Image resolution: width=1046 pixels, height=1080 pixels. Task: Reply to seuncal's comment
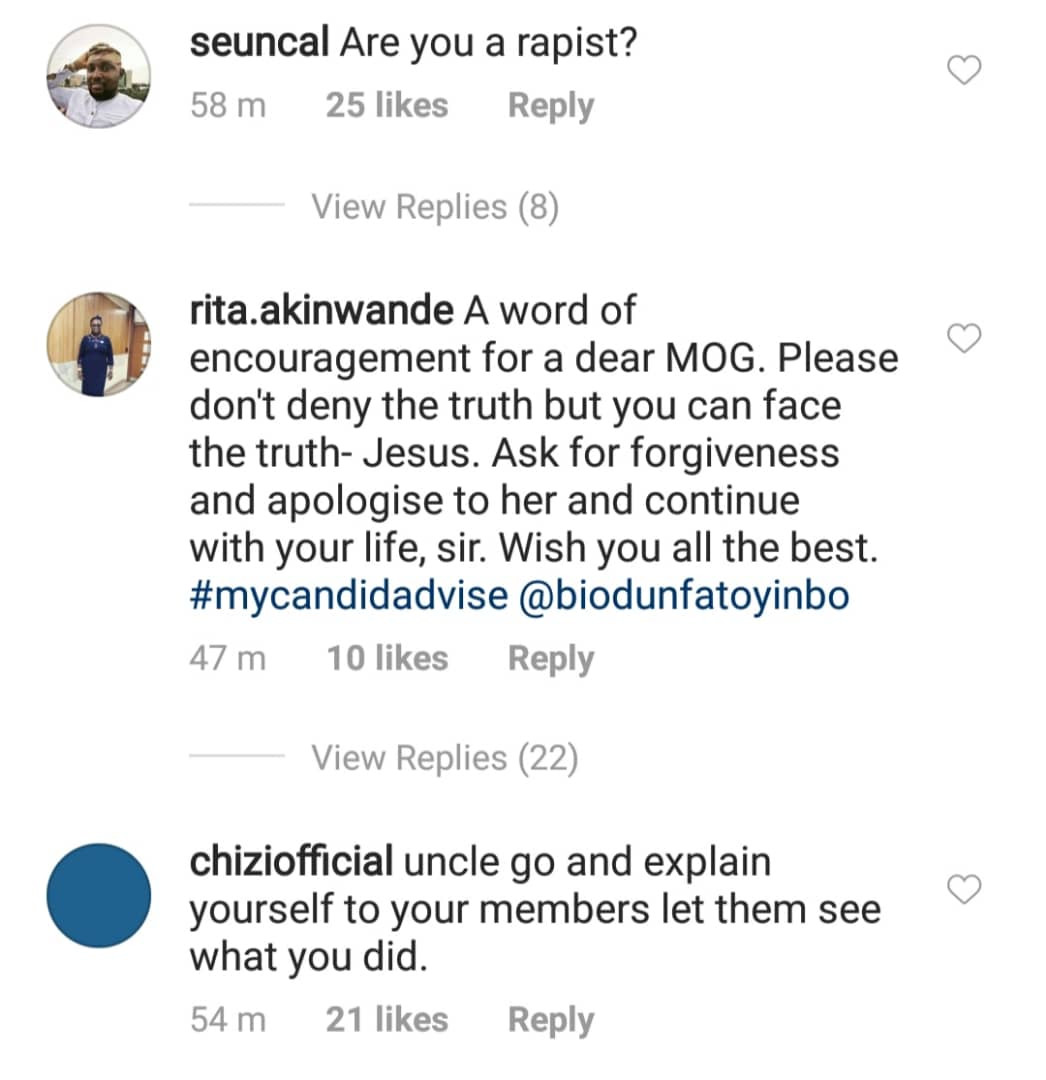[x=550, y=106]
